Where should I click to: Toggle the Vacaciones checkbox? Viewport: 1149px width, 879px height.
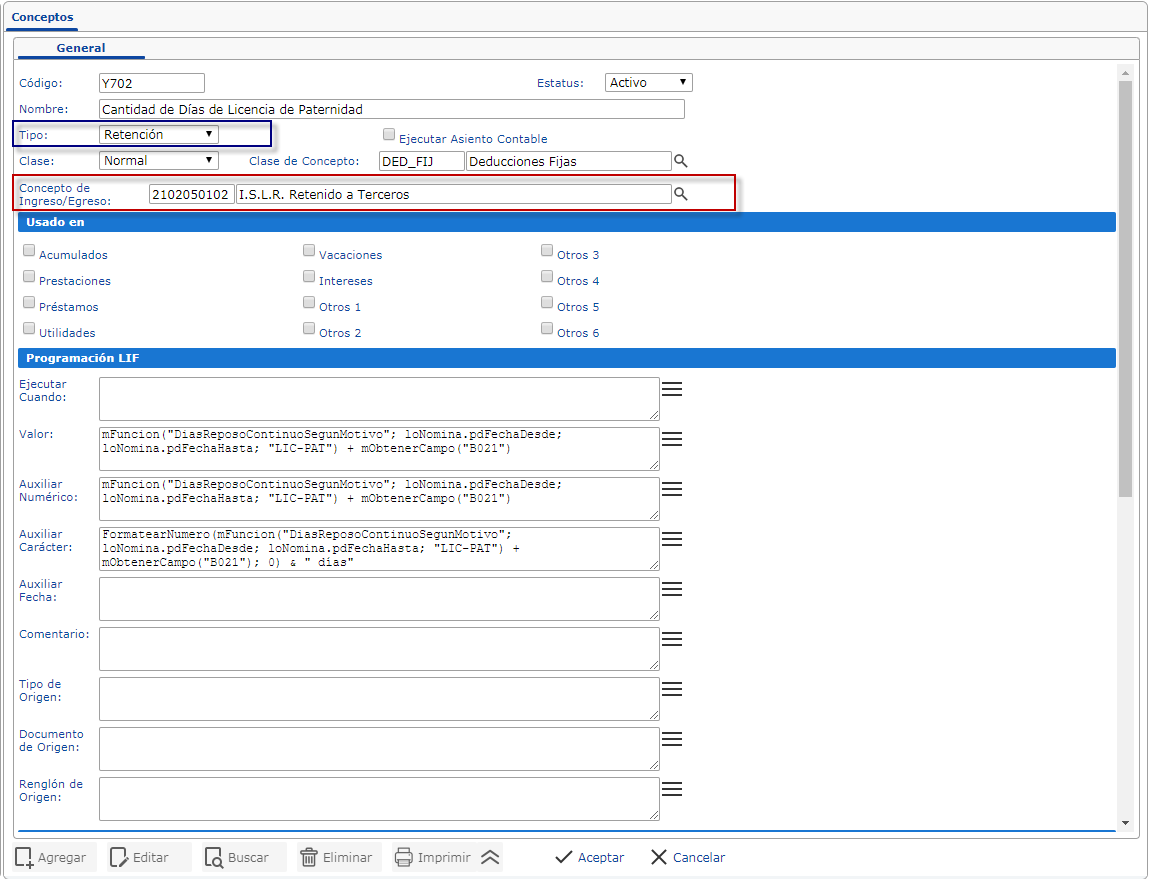[309, 251]
